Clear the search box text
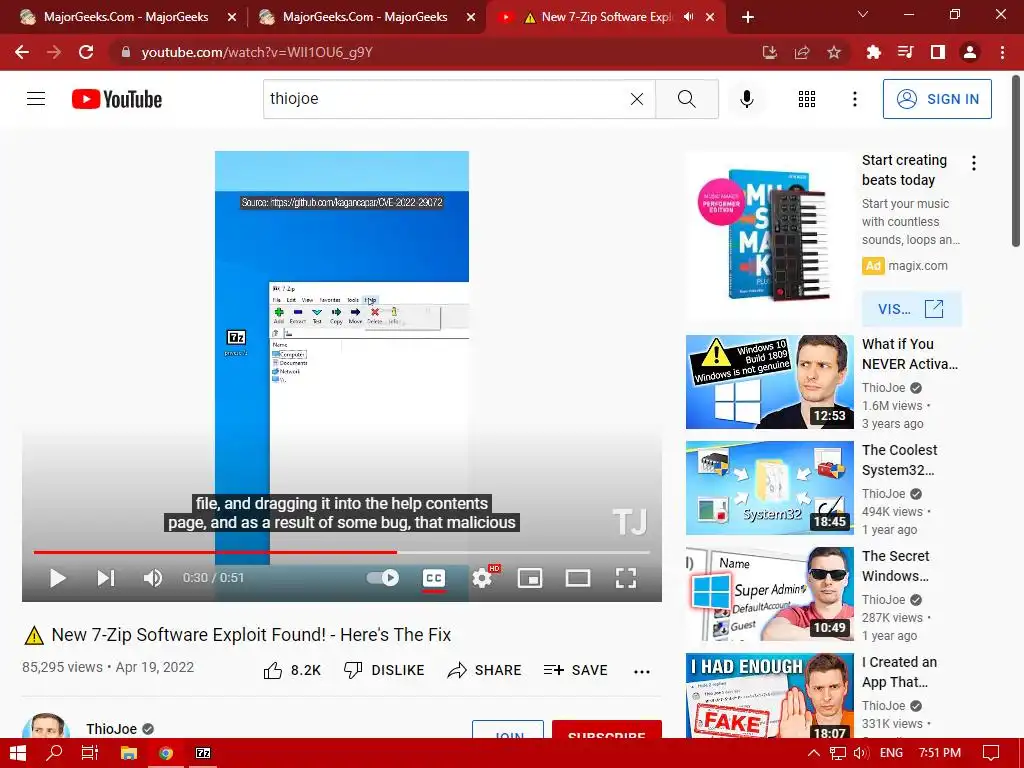The height and width of the screenshot is (768, 1024). click(637, 99)
